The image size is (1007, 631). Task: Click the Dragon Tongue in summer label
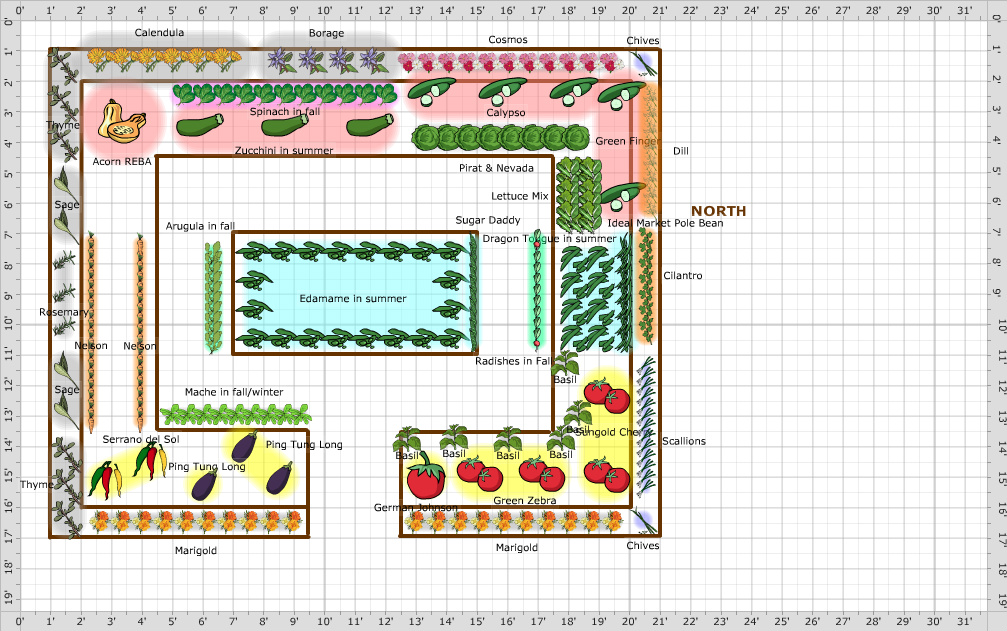[x=551, y=239]
